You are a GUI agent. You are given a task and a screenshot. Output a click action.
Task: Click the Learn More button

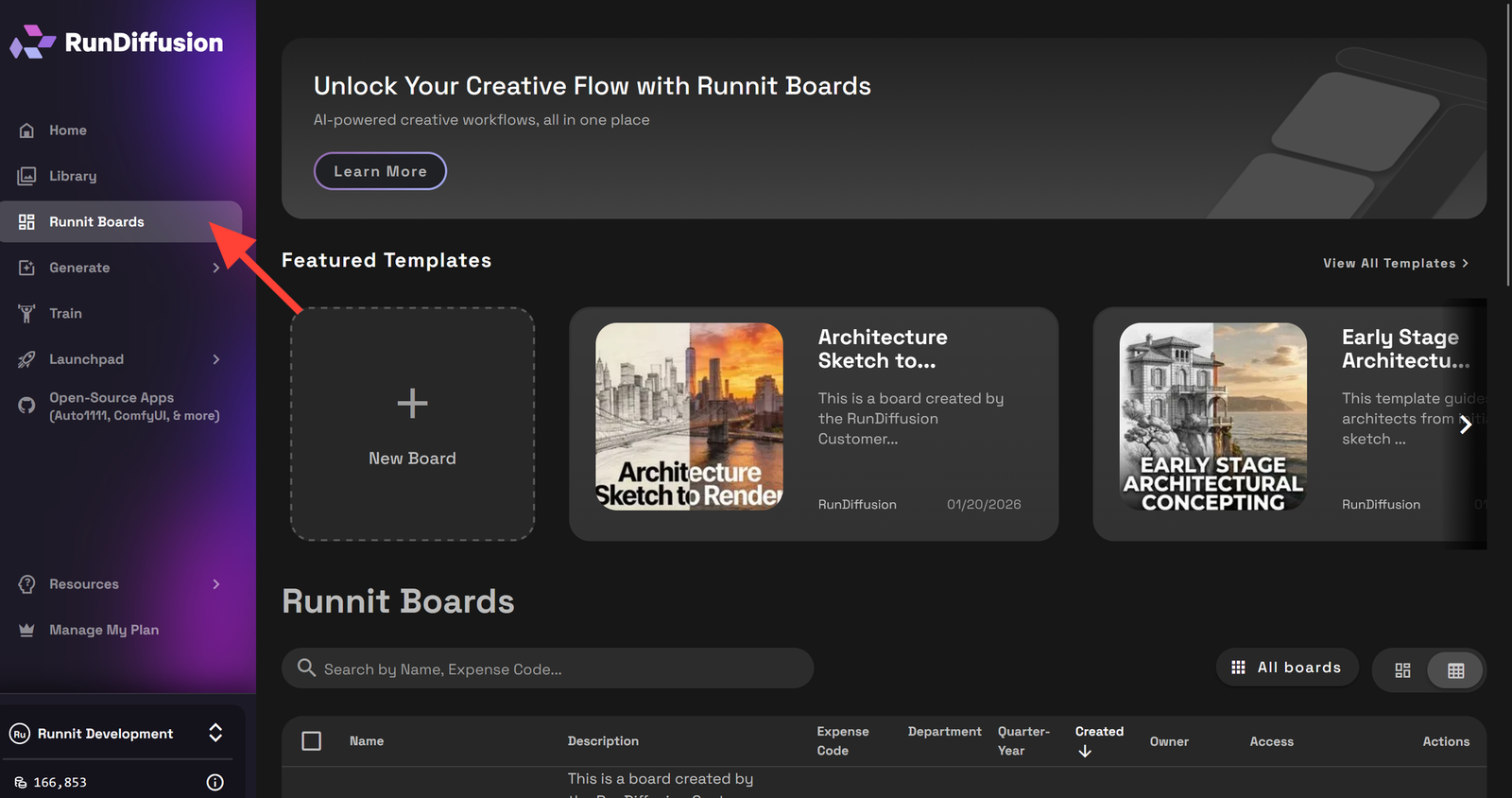pyautogui.click(x=380, y=171)
